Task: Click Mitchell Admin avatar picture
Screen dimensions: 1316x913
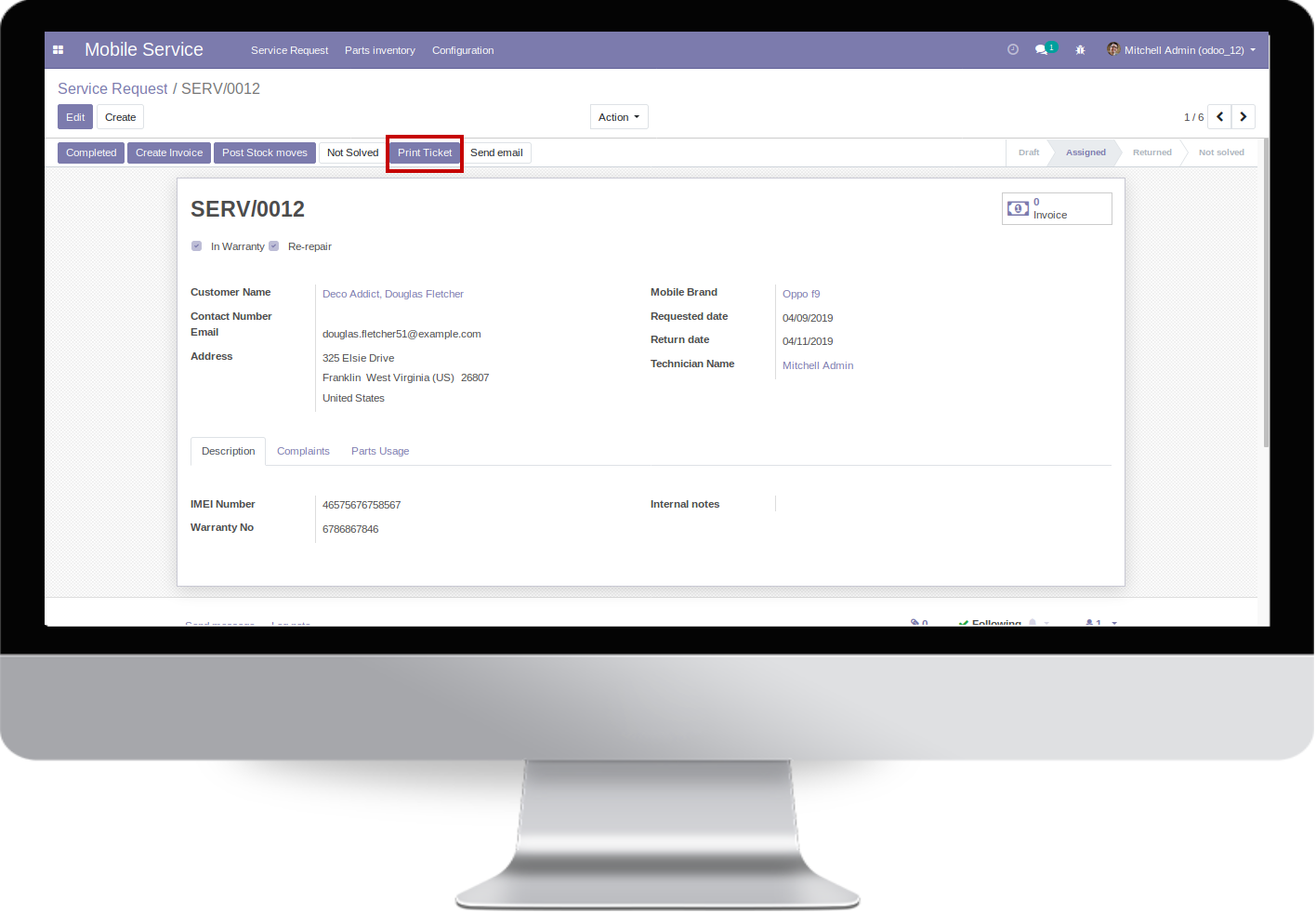Action: click(x=1113, y=49)
